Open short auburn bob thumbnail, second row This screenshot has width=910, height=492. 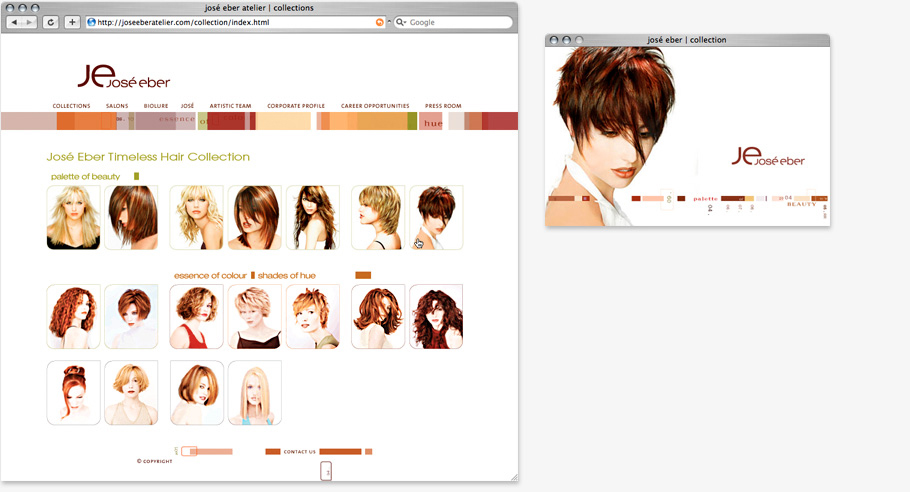pos(131,317)
